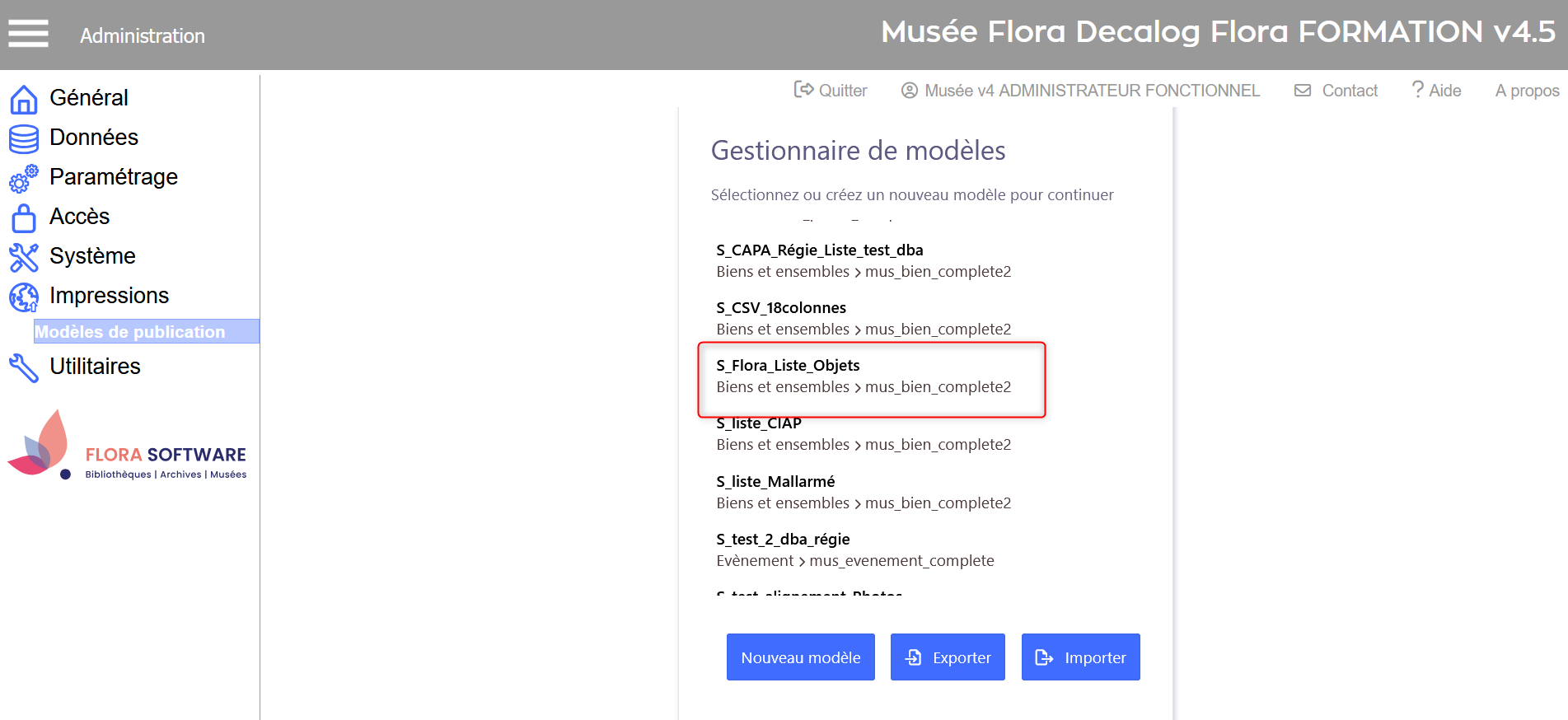
Task: Click the Importer button
Action: click(x=1080, y=657)
